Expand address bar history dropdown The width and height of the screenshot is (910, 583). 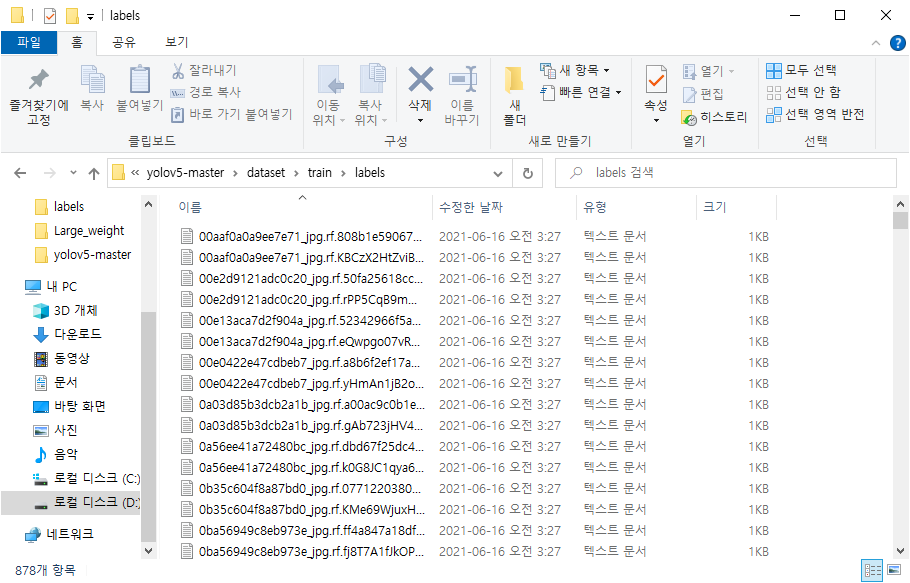[498, 173]
